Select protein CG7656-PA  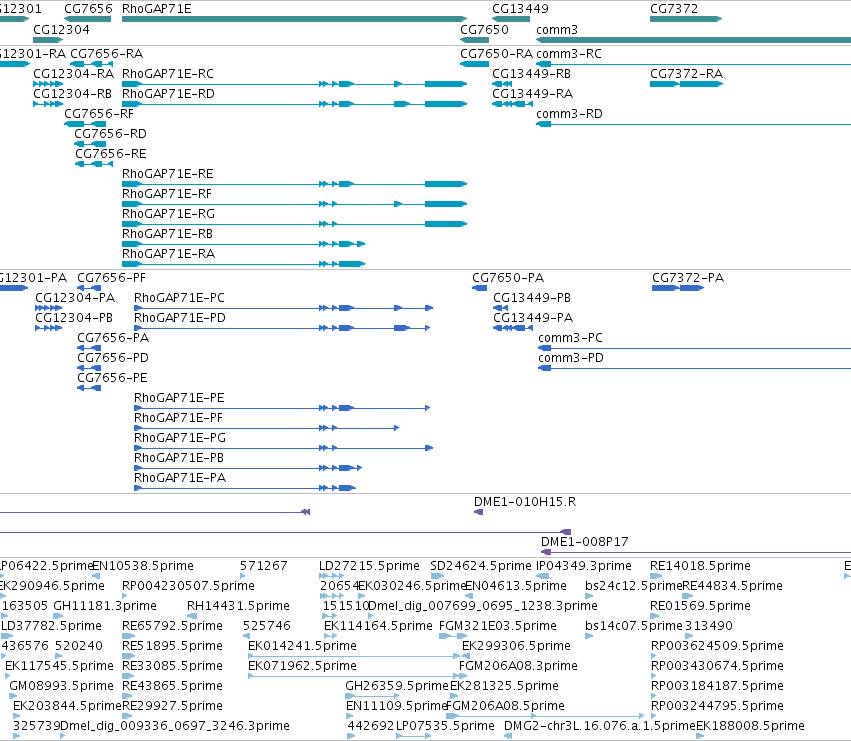(89, 348)
